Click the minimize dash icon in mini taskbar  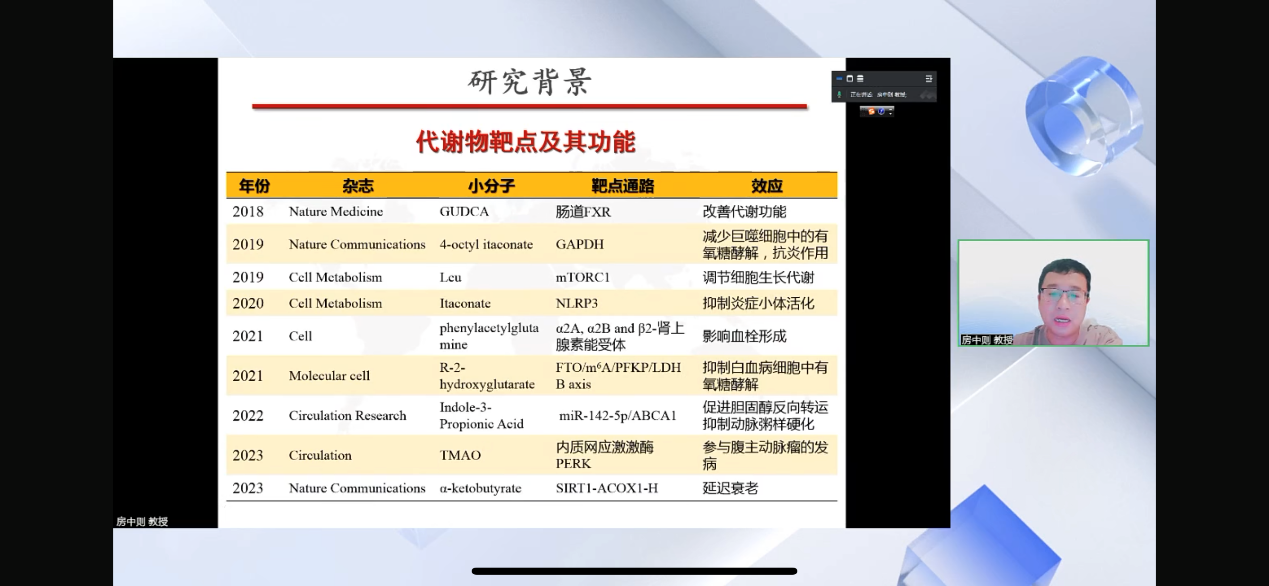tap(890, 109)
